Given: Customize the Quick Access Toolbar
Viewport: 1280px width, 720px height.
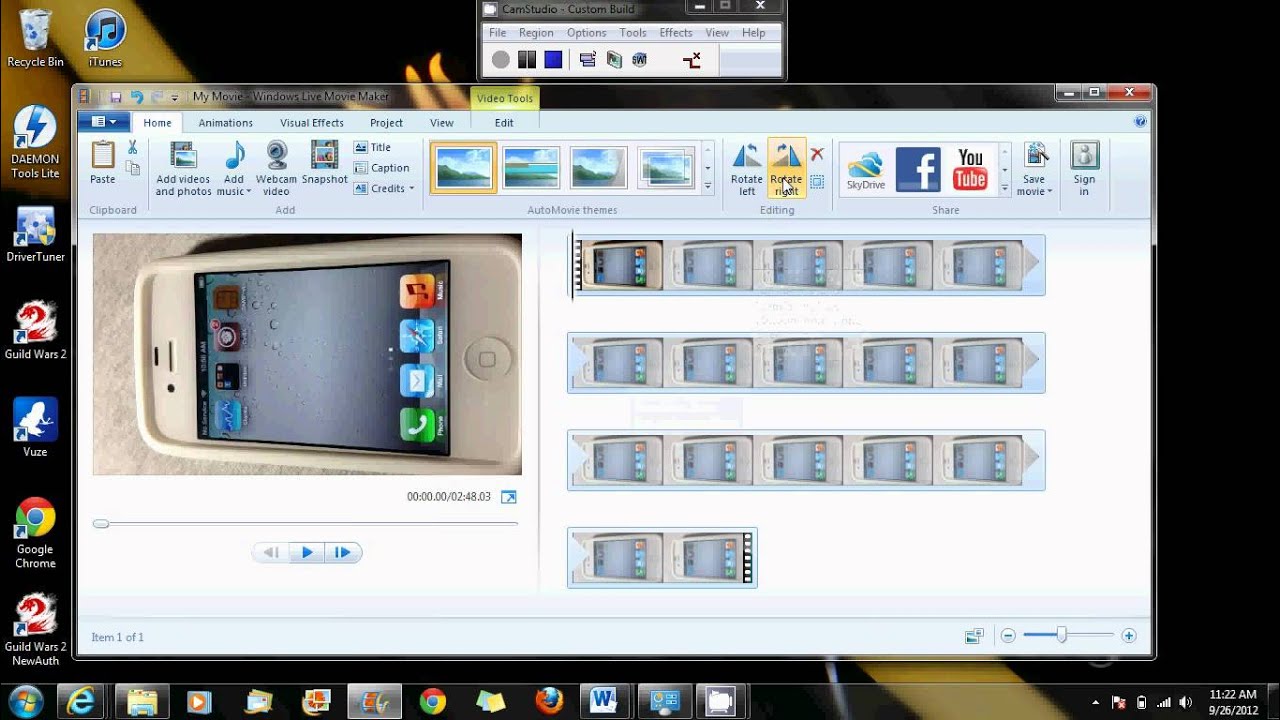Looking at the screenshot, I should coord(175,97).
